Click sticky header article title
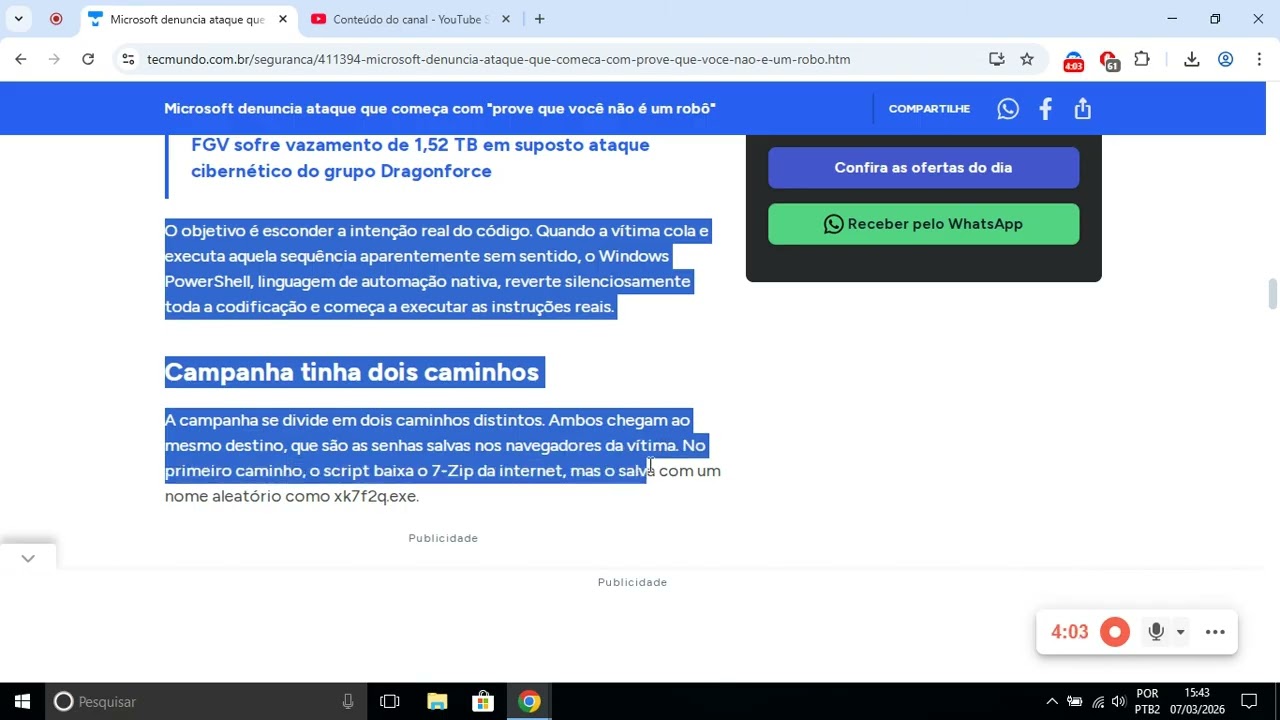 coord(440,108)
